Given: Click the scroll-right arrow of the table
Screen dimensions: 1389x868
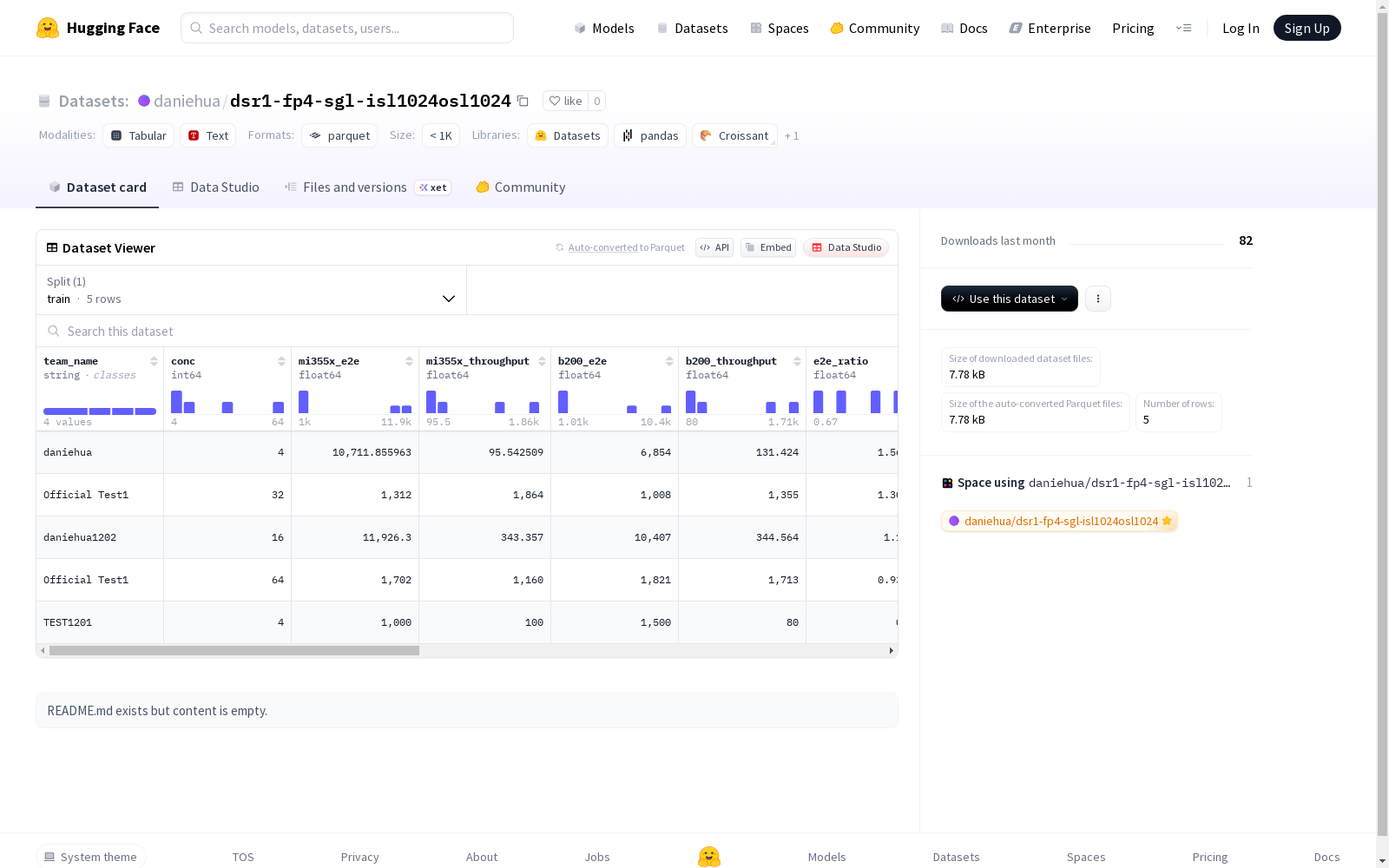Looking at the screenshot, I should 891,650.
